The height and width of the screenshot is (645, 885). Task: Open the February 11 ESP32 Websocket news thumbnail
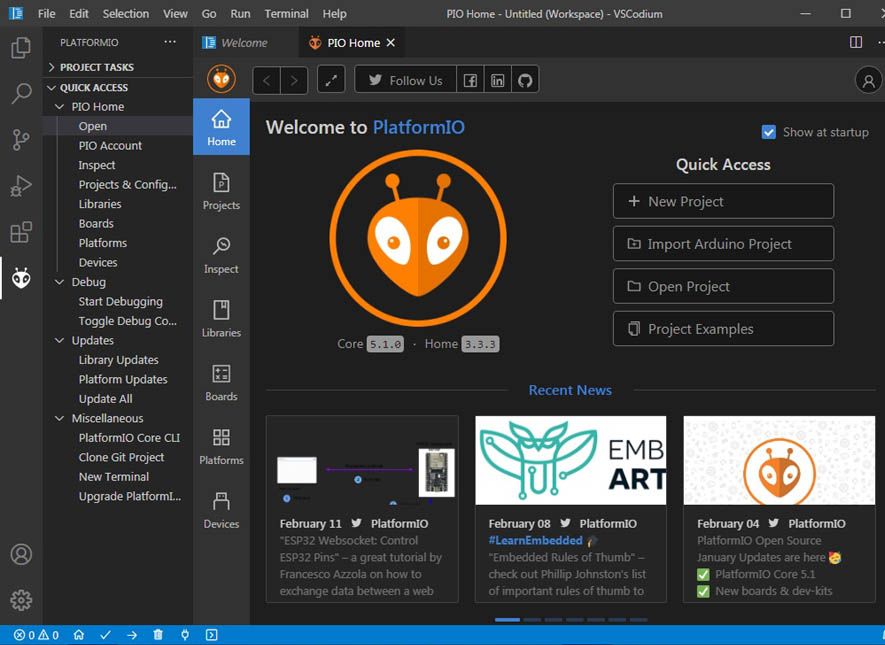point(362,460)
